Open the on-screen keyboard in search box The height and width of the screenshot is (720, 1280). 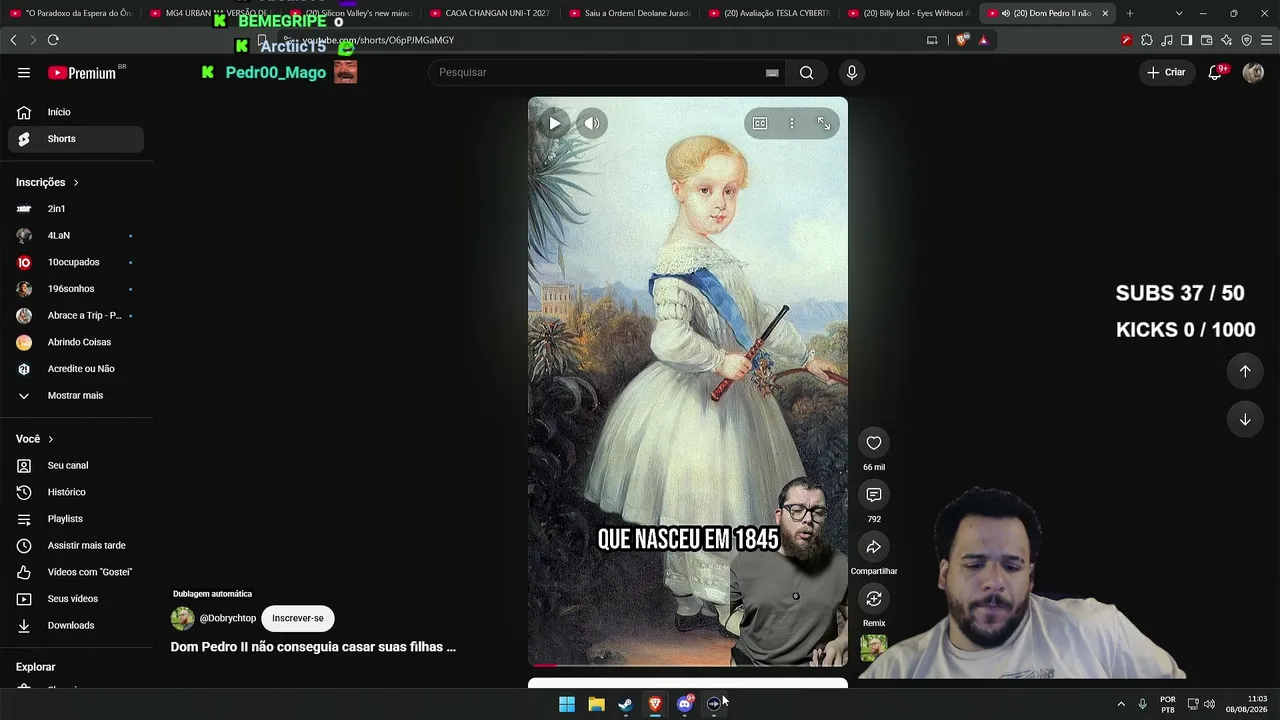click(772, 72)
